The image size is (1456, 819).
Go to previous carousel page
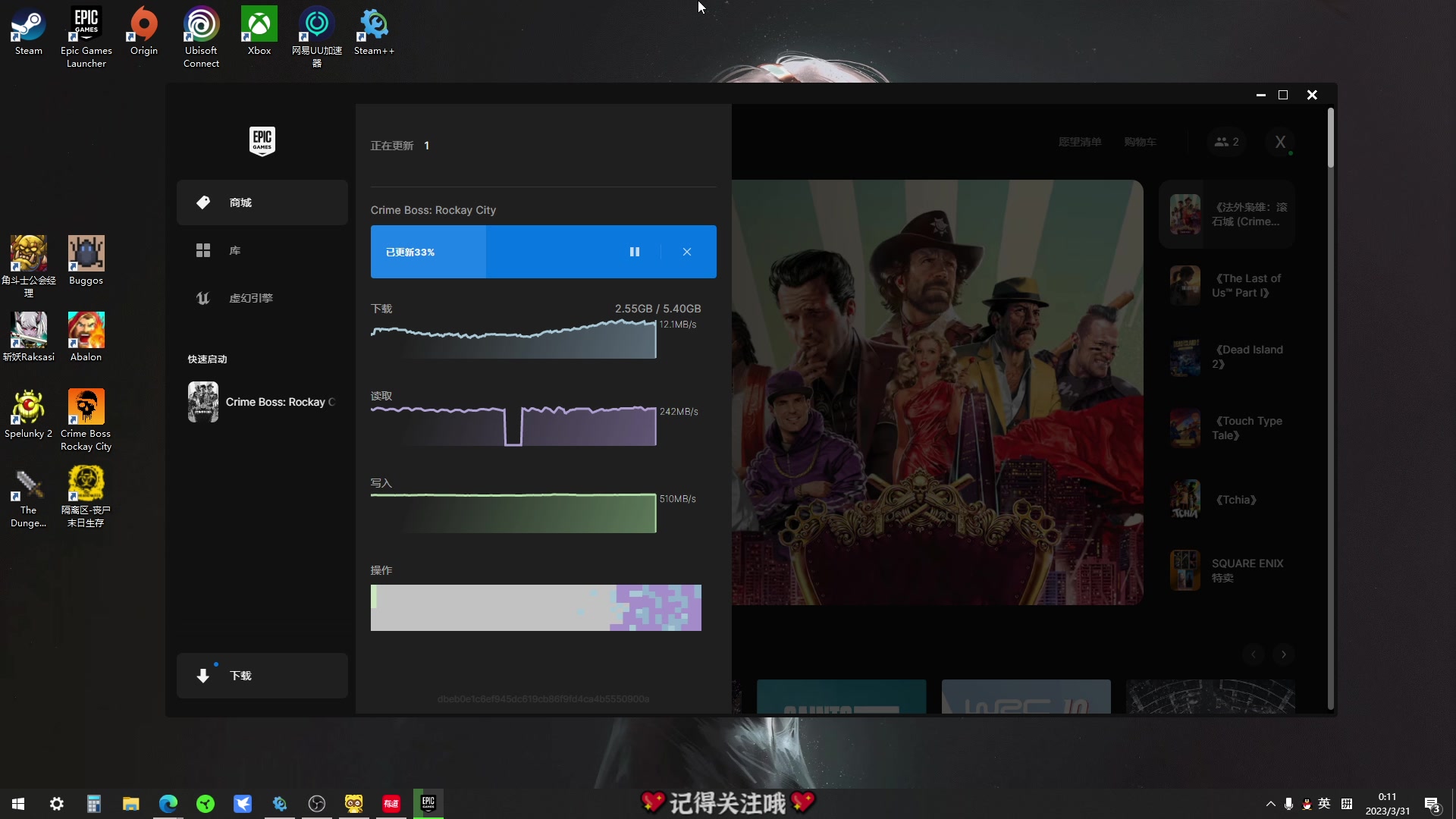(1254, 654)
